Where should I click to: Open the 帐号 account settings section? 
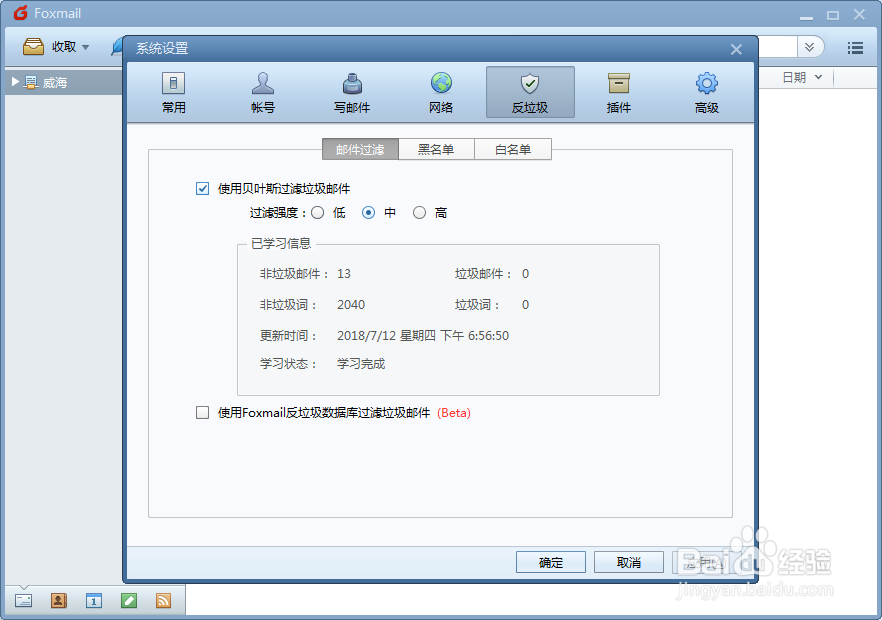263,92
